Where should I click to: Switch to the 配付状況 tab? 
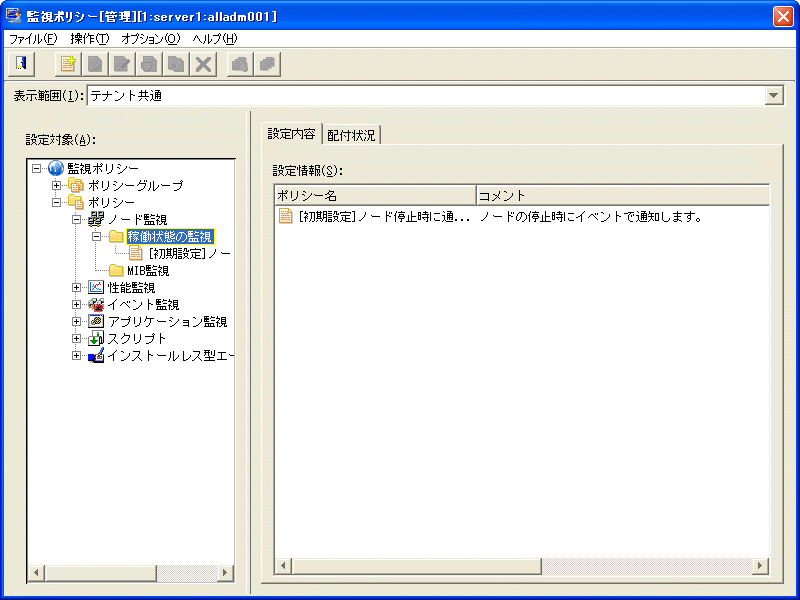tap(352, 135)
